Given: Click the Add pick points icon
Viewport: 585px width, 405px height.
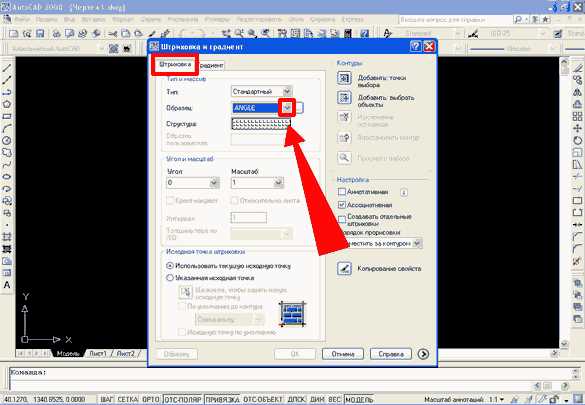Looking at the screenshot, I should pos(344,78).
